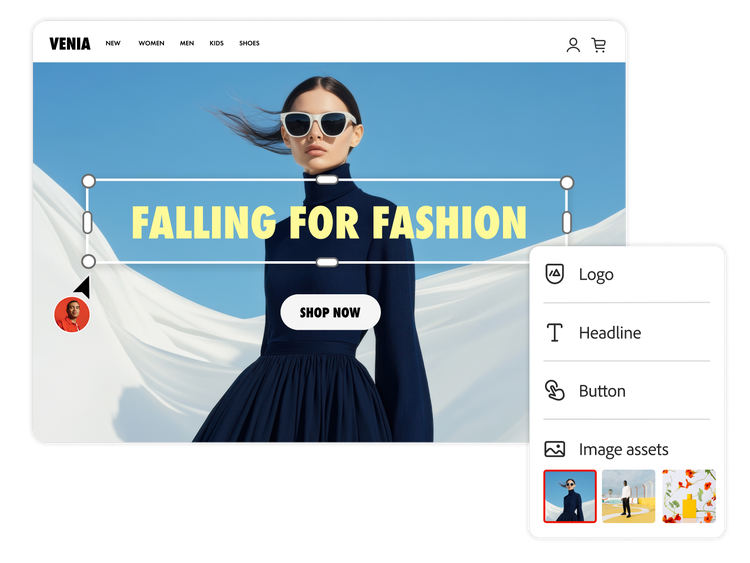This screenshot has height=563, width=750.
Task: Click the Logo shield icon
Action: pos(554,274)
